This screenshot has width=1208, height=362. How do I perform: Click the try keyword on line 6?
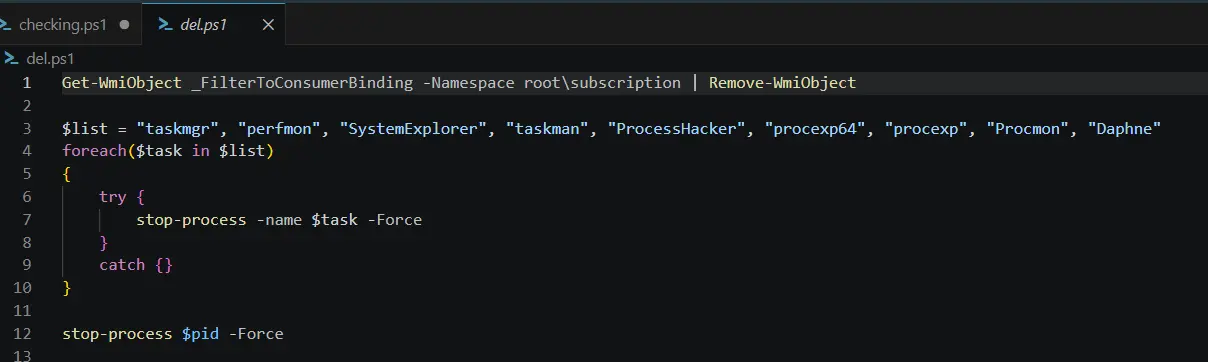113,197
